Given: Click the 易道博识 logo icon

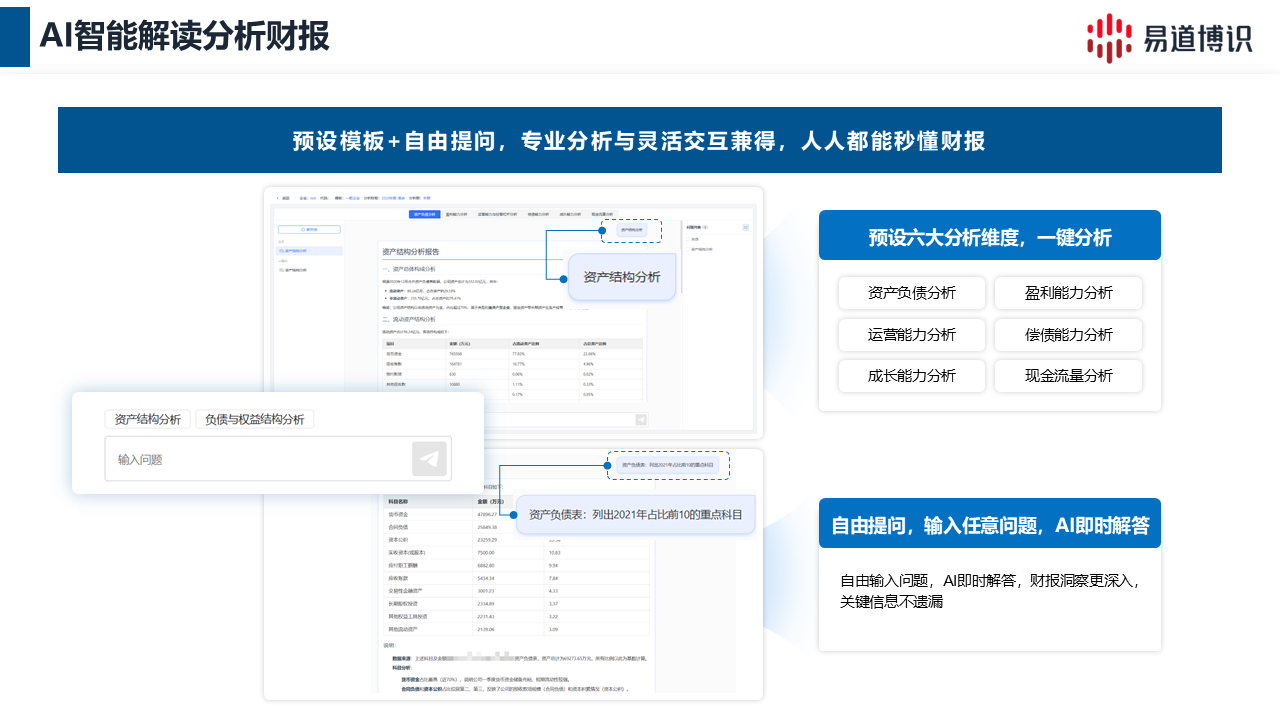Looking at the screenshot, I should coord(1109,38).
